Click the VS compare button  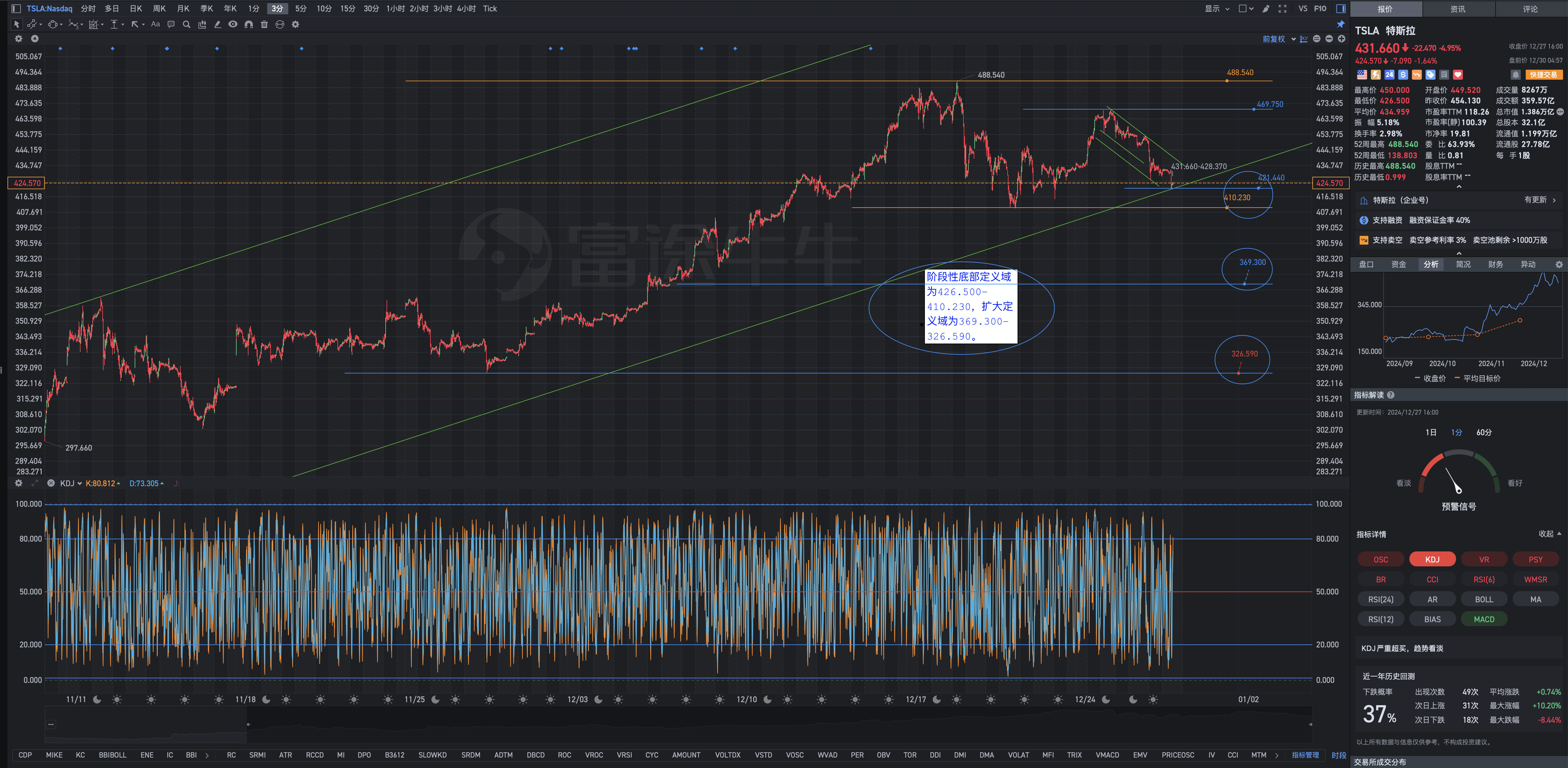pos(1303,8)
